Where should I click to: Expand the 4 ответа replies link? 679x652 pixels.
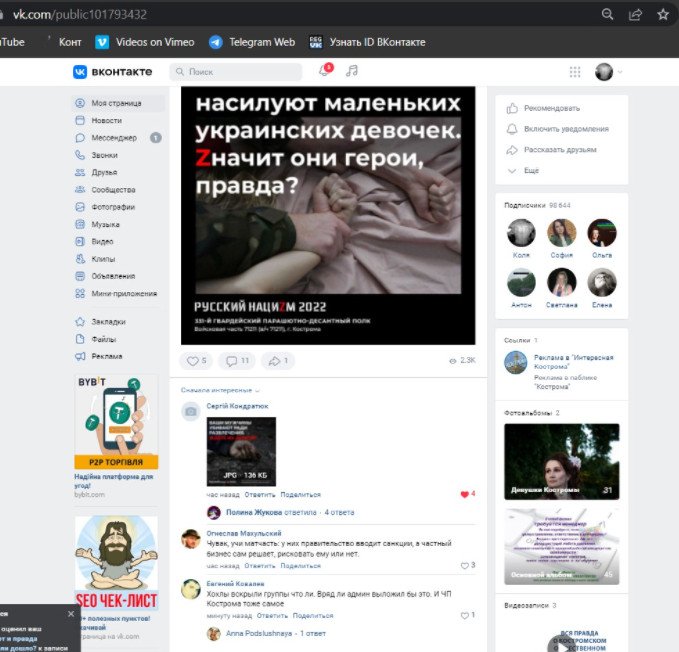point(339,512)
